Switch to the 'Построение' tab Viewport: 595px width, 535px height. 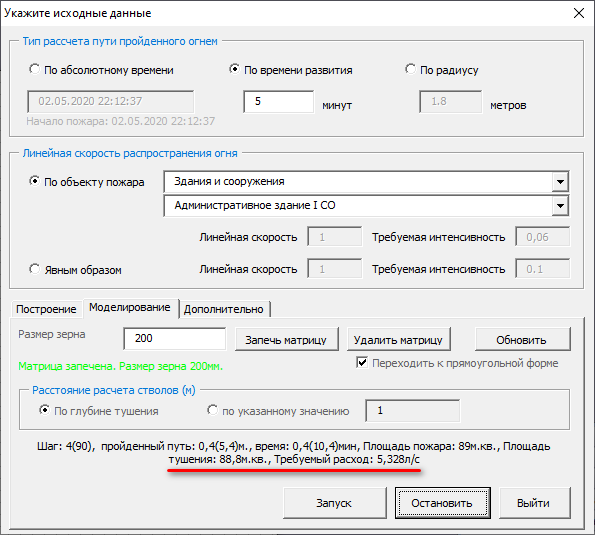click(46, 309)
